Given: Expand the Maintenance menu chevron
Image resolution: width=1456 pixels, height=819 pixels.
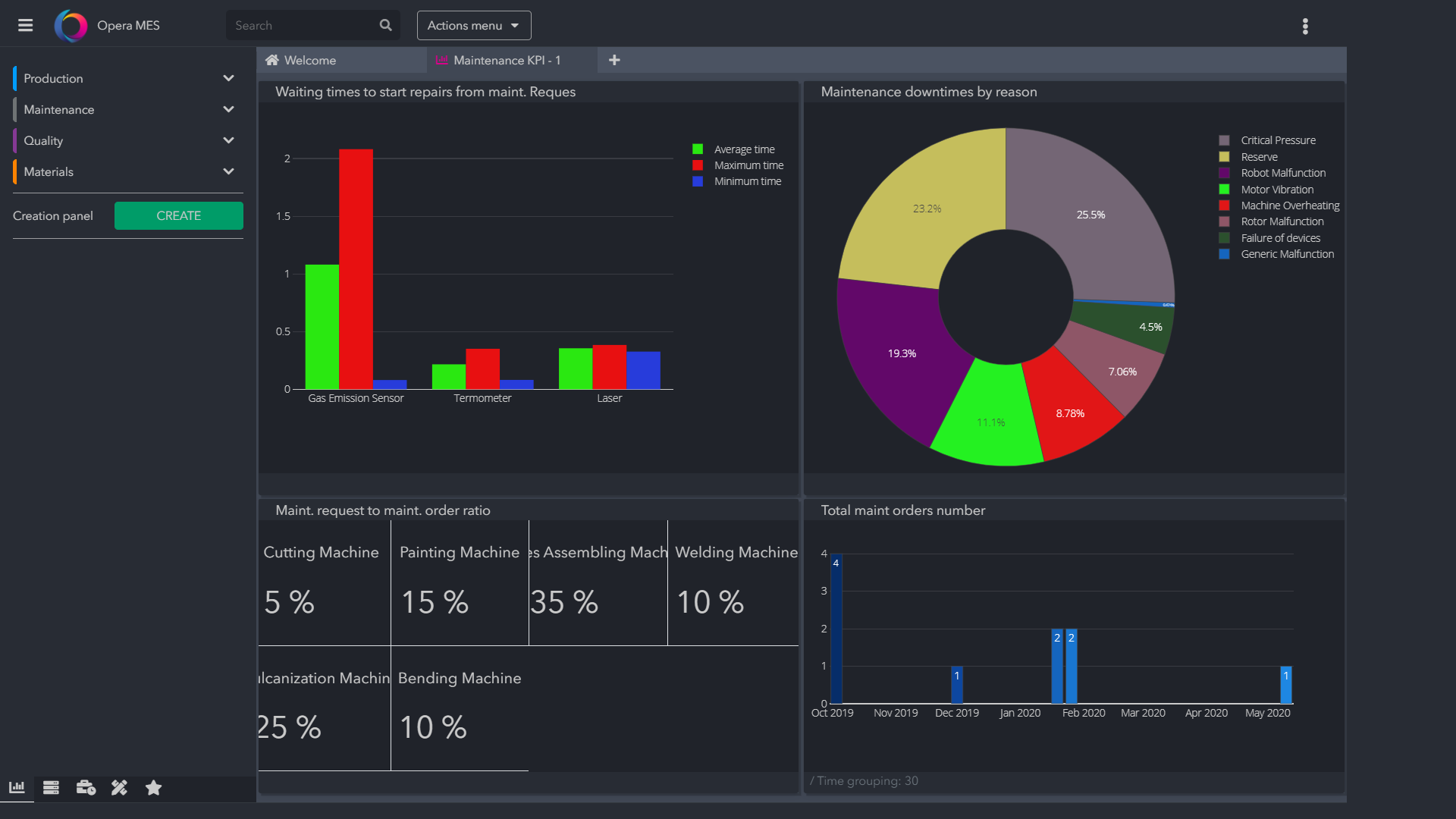Looking at the screenshot, I should pyautogui.click(x=228, y=109).
